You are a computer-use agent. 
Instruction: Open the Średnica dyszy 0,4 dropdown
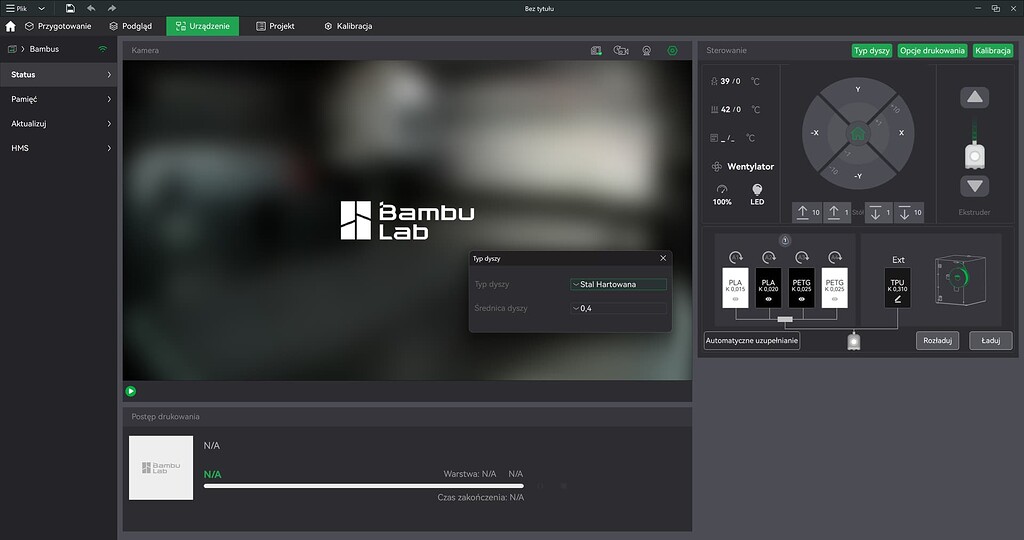618,308
